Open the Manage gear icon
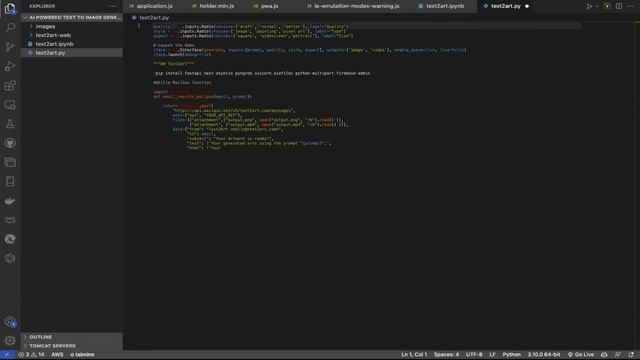 [10, 340]
